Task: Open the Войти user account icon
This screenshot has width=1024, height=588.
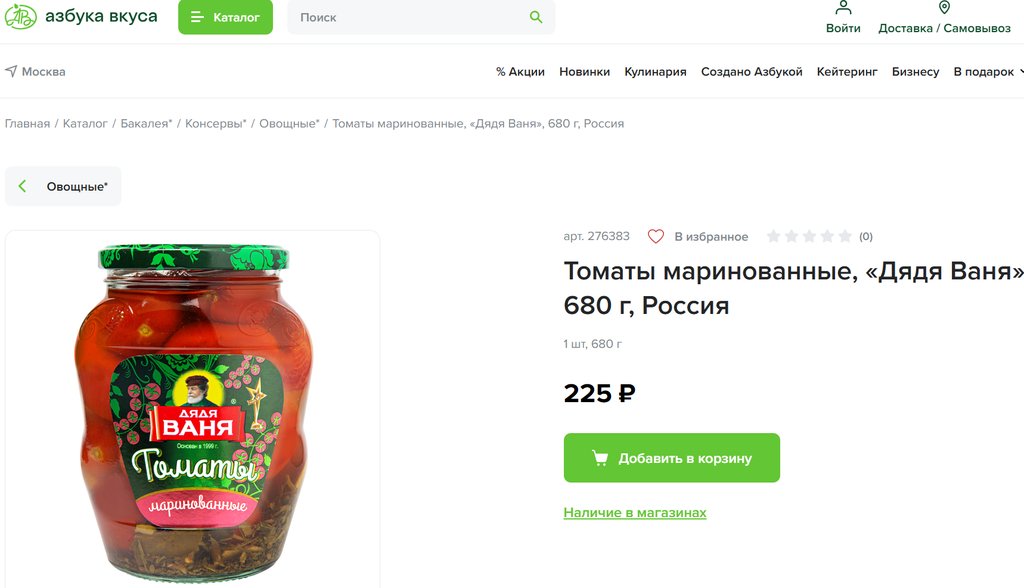Action: [843, 8]
